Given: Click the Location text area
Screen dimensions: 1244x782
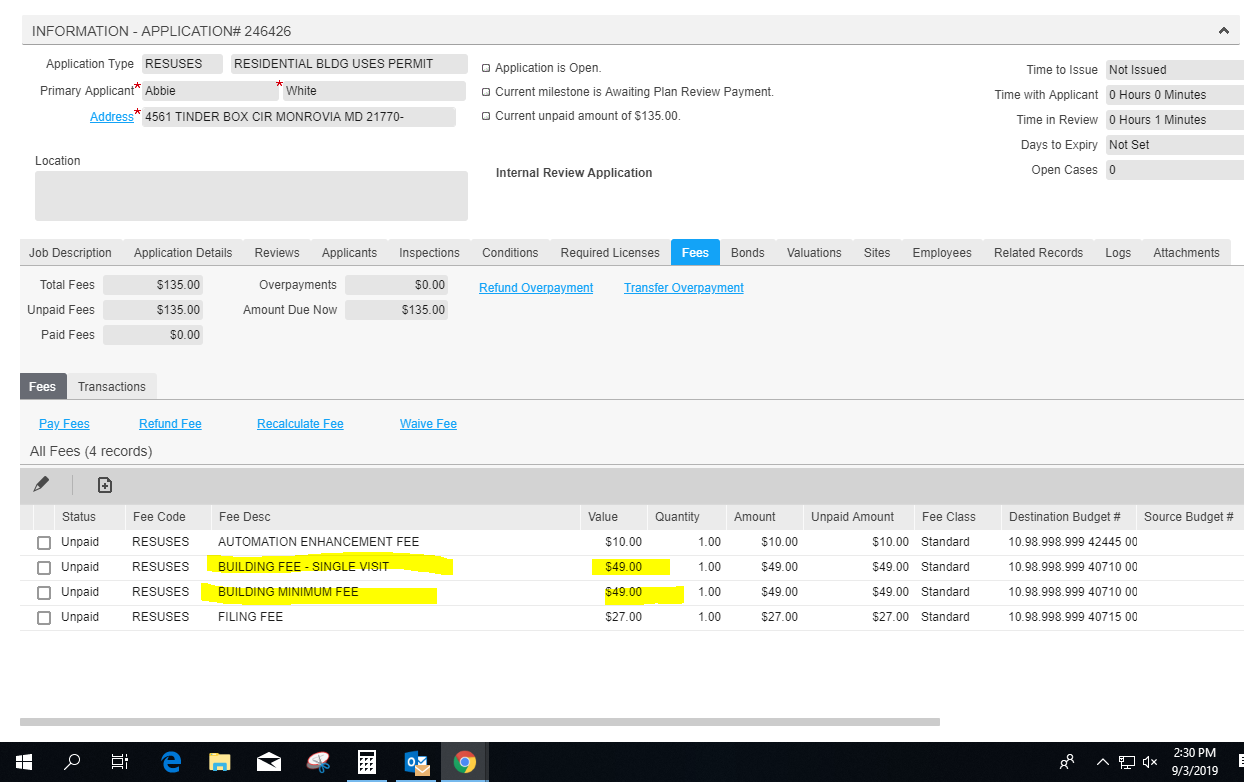Looking at the screenshot, I should pos(251,196).
